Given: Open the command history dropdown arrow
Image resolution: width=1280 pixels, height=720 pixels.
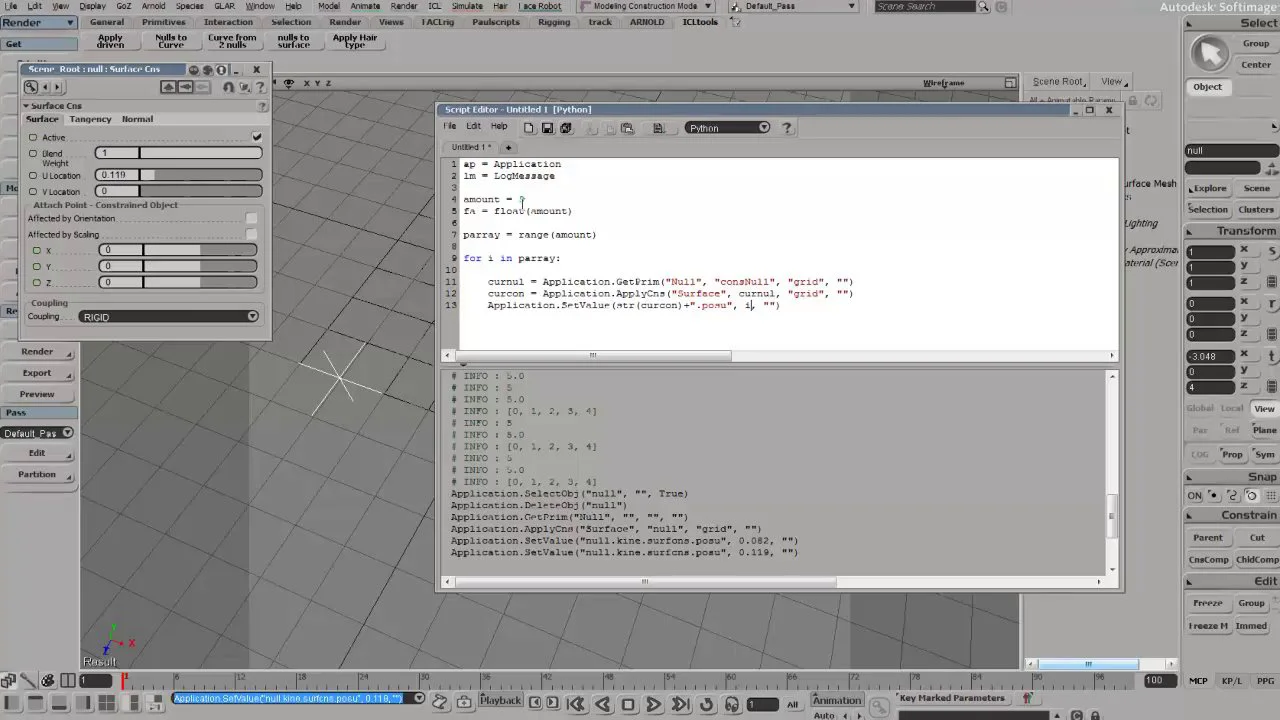Looking at the screenshot, I should pyautogui.click(x=419, y=699).
